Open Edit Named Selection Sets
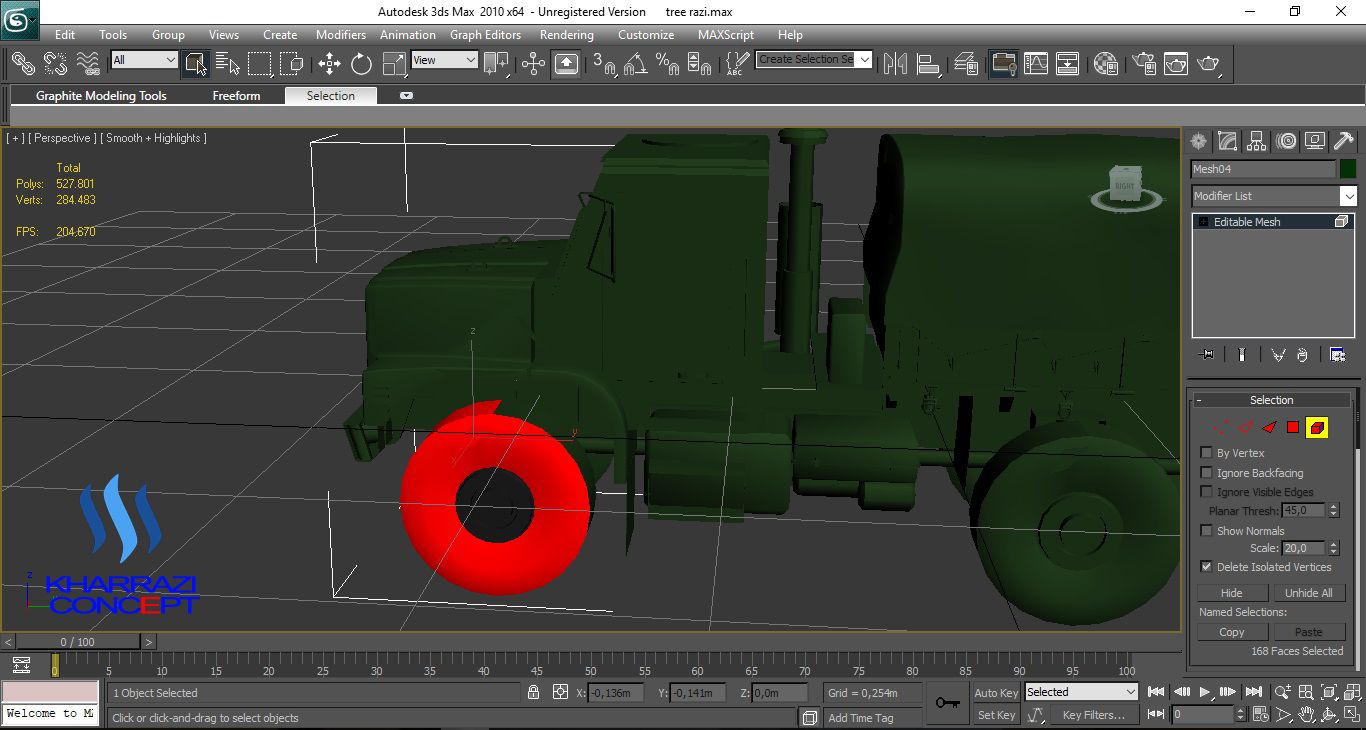Image resolution: width=1366 pixels, height=730 pixels. 737,64
